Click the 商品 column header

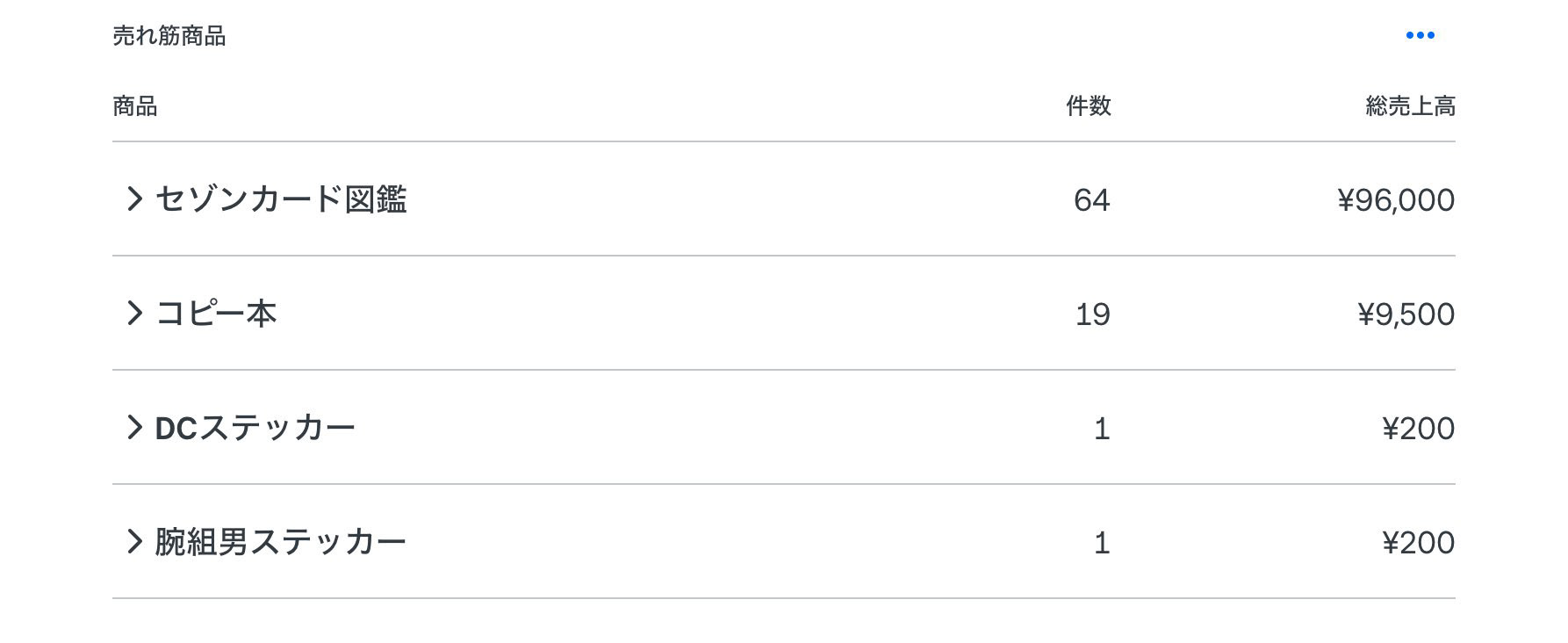pos(135,106)
